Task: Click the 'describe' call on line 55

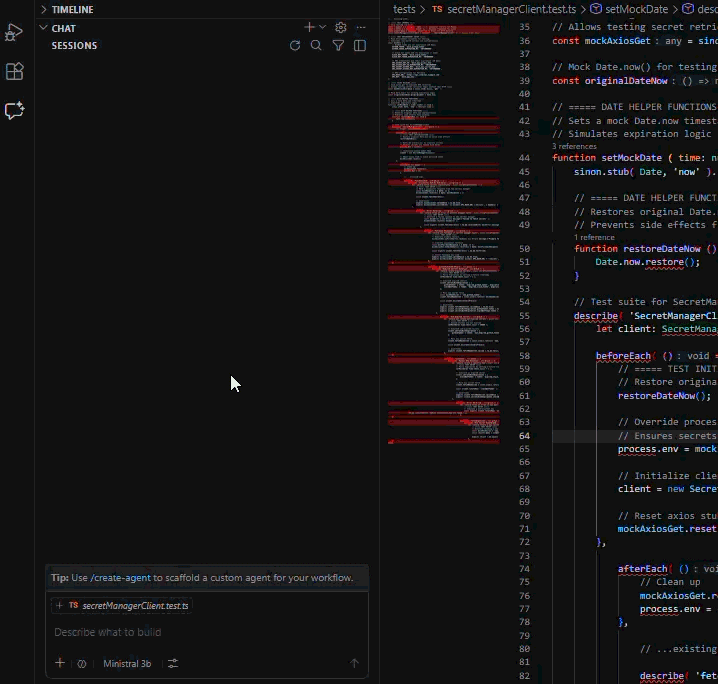Action: (596, 316)
